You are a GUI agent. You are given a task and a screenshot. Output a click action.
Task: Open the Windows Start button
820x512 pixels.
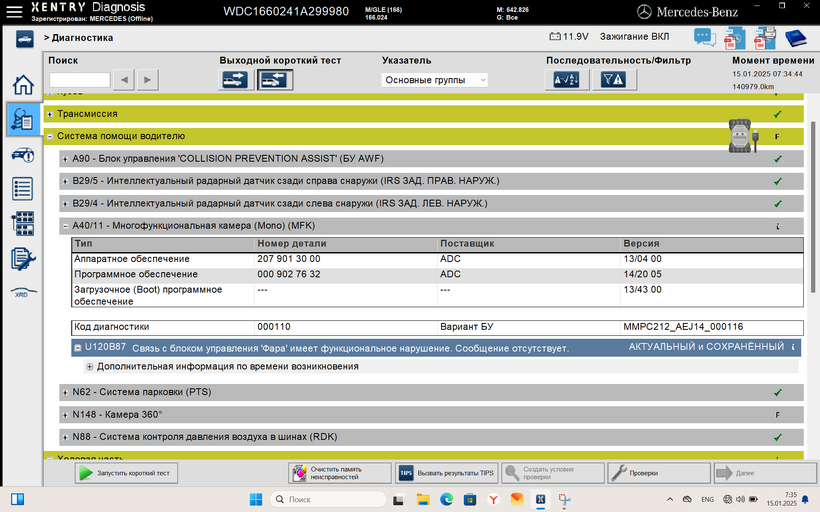[256, 499]
